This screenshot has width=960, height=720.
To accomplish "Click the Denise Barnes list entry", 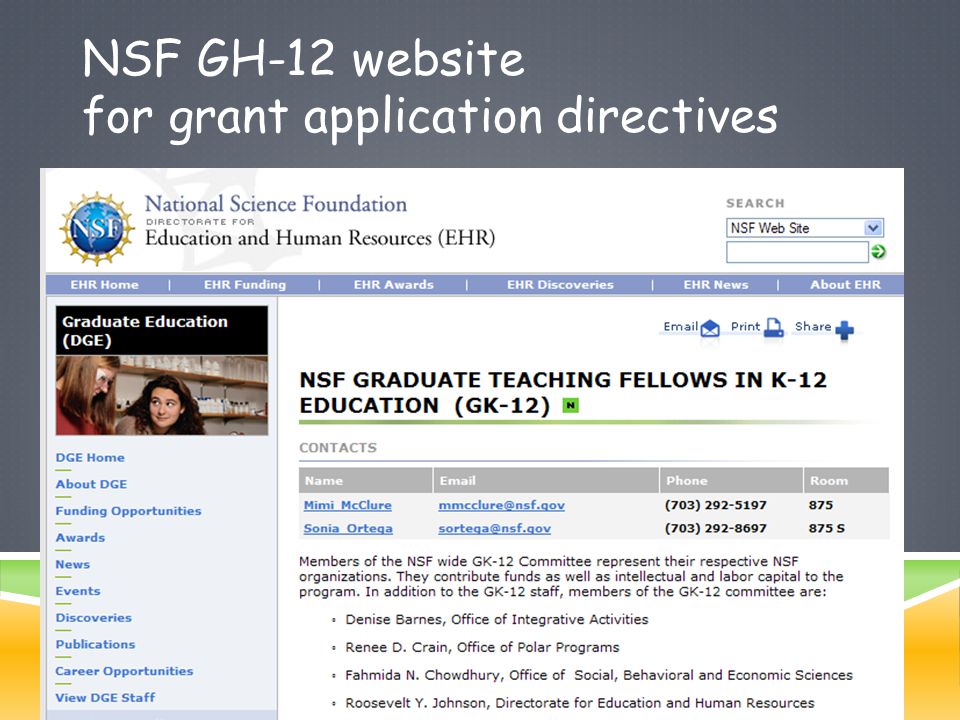I will tap(497, 620).
